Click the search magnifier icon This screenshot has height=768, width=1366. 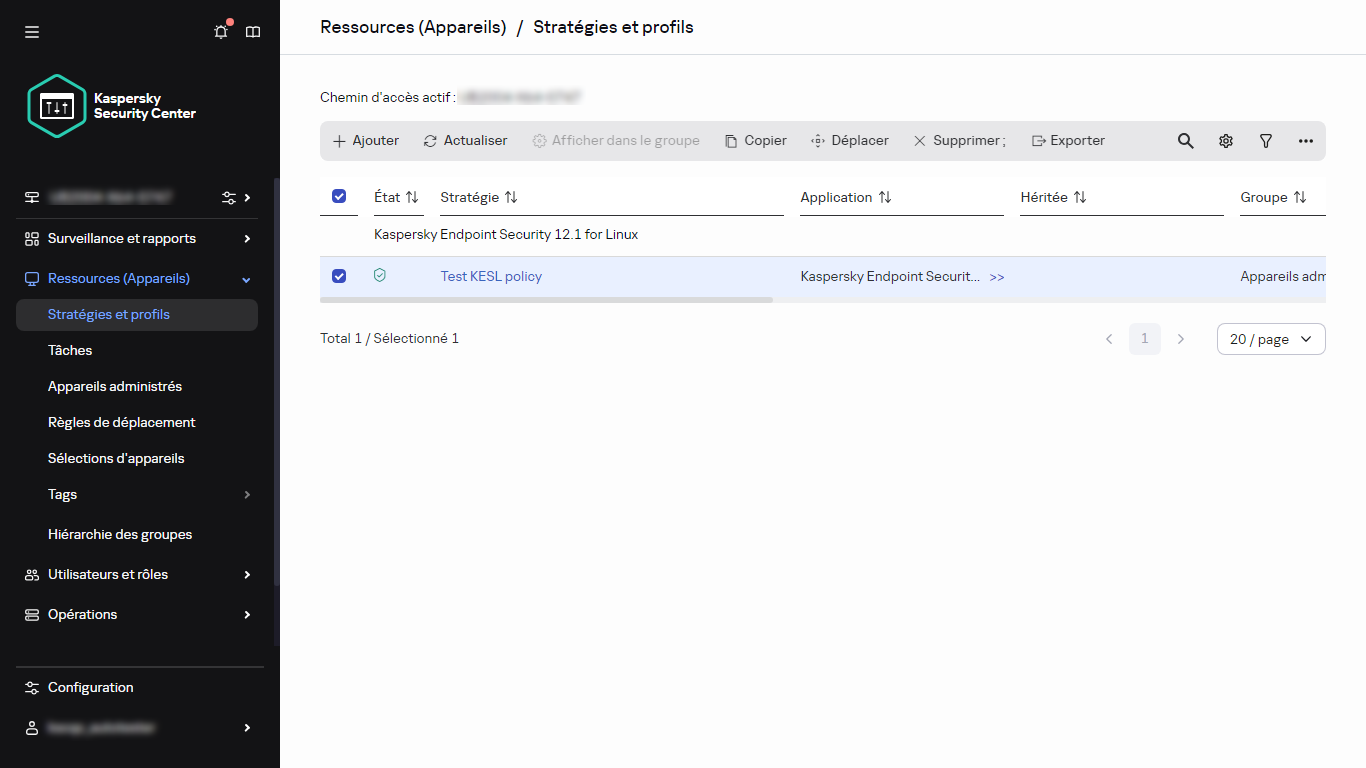(x=1186, y=141)
